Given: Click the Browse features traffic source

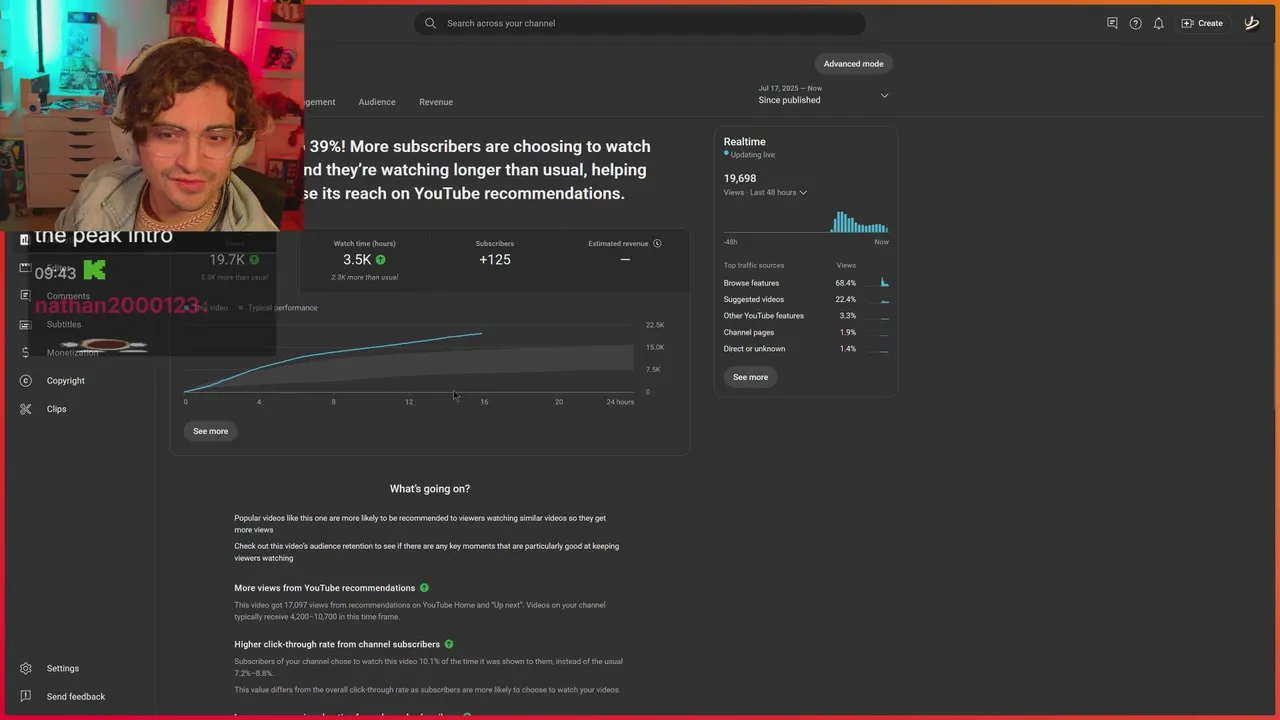Looking at the screenshot, I should (x=751, y=283).
